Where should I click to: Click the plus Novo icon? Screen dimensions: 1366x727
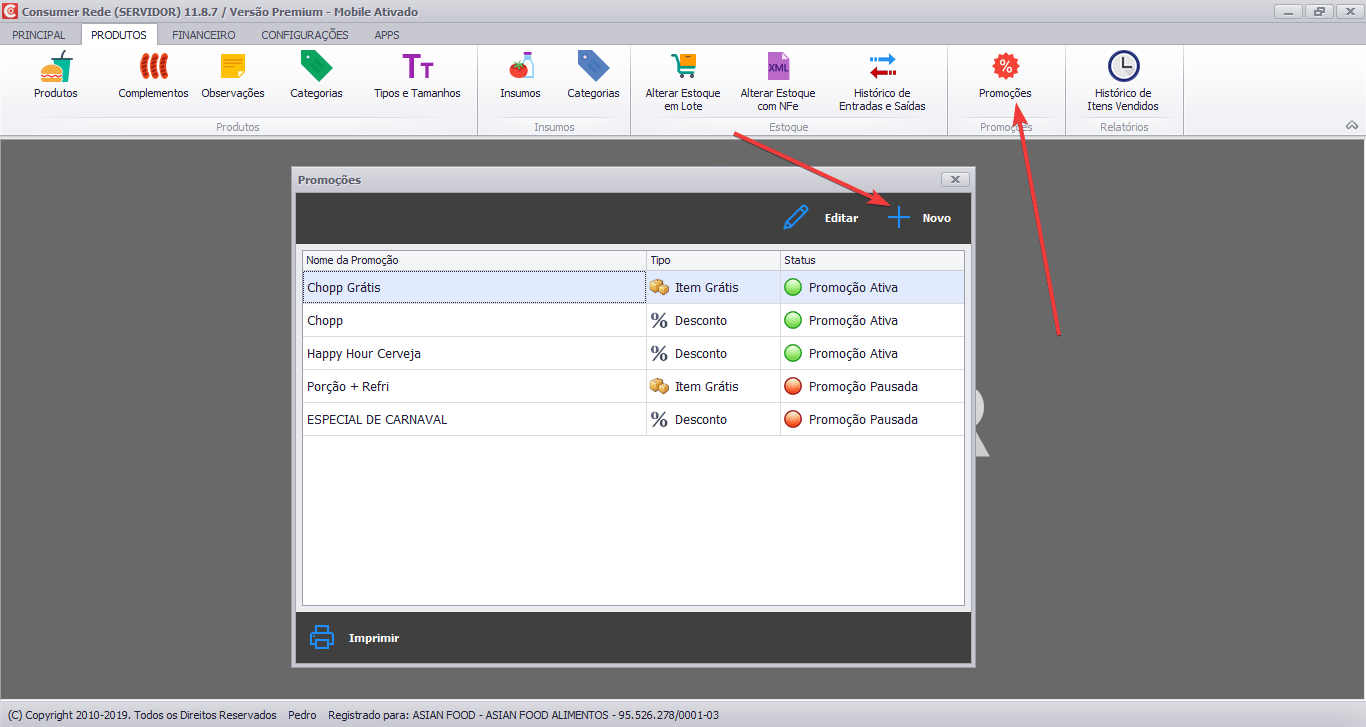click(x=899, y=217)
